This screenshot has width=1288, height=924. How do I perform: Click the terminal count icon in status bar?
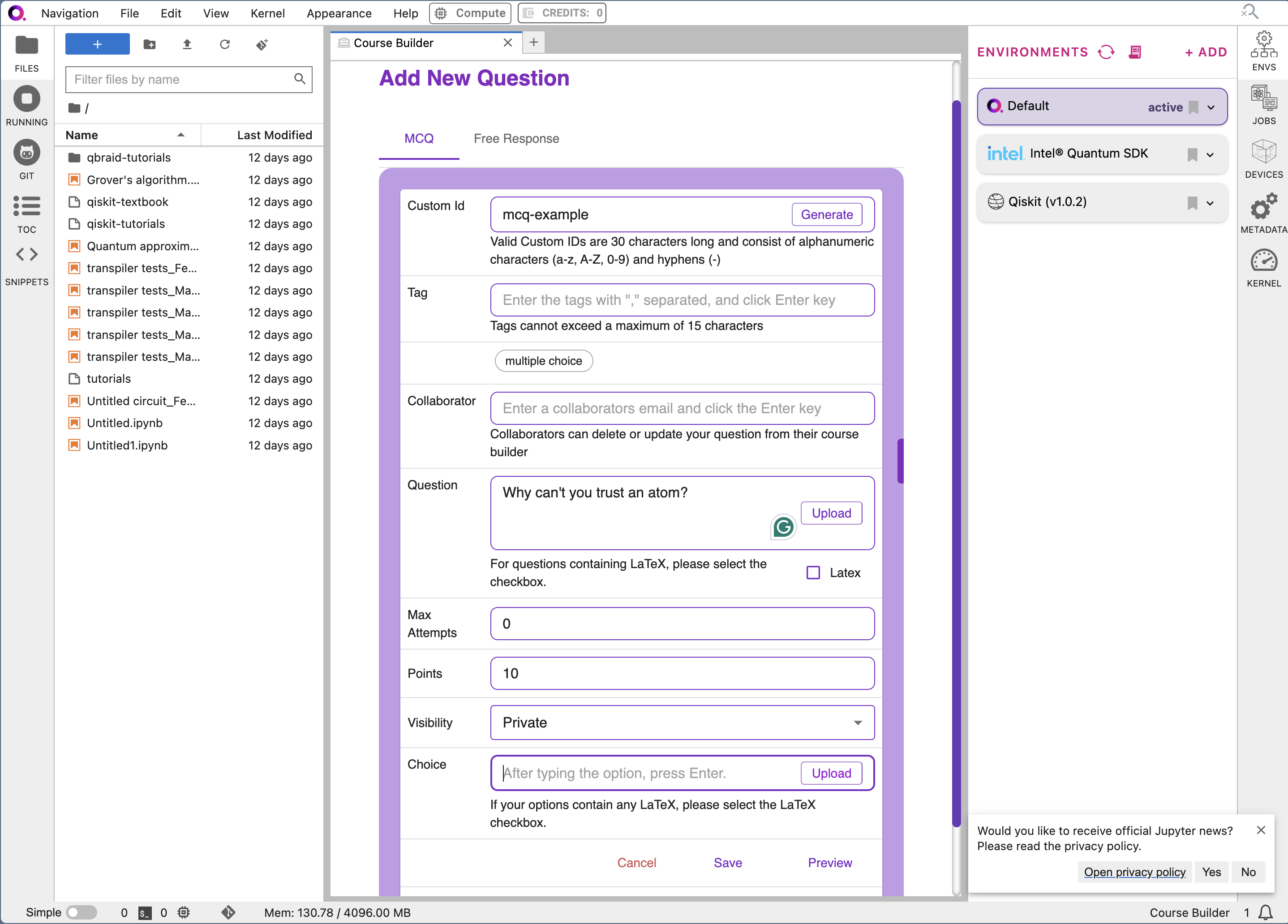click(x=145, y=913)
